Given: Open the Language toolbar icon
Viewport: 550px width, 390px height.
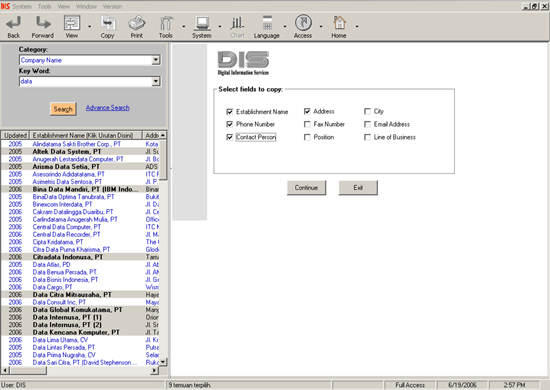Looking at the screenshot, I should coord(267,23).
